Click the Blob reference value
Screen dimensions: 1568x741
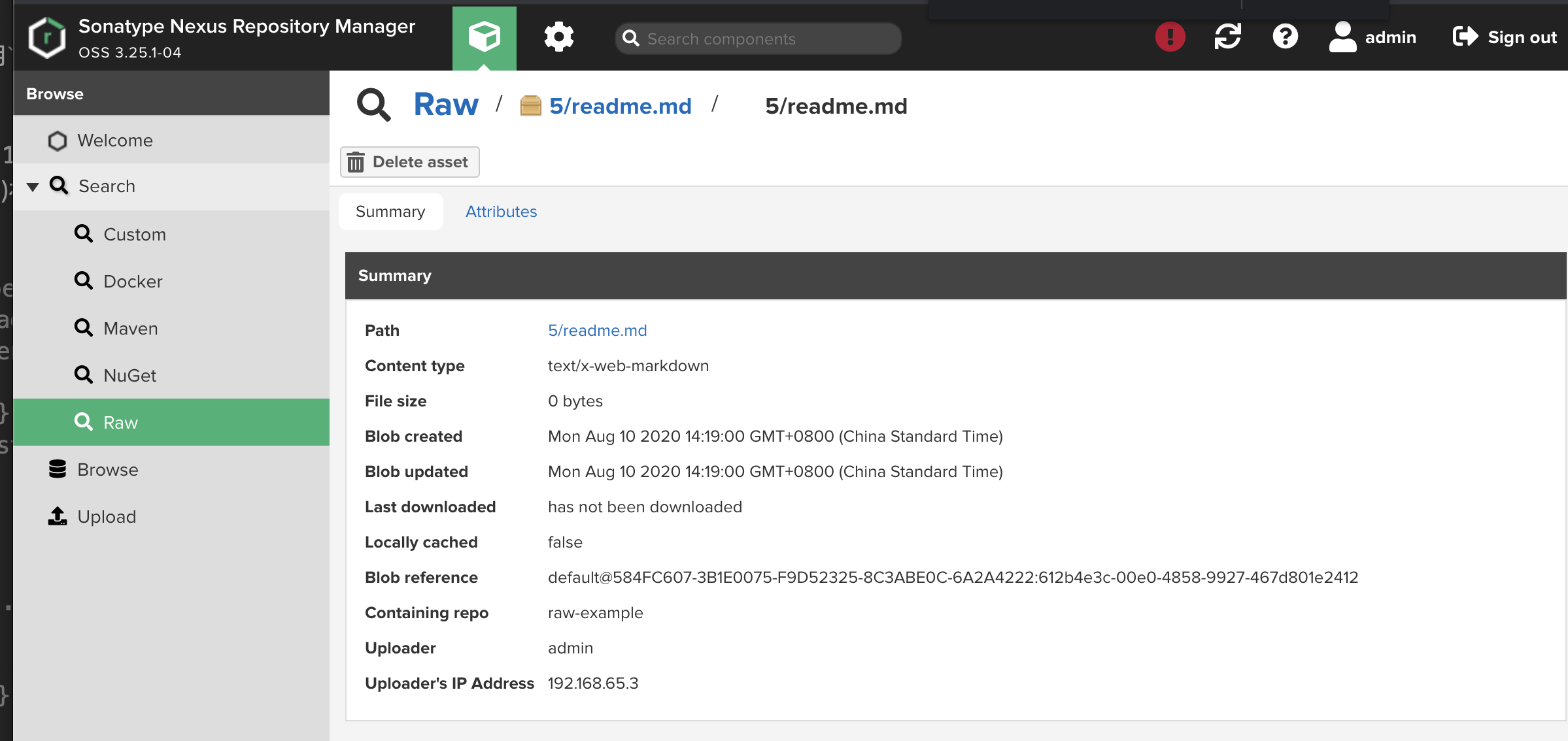tap(953, 578)
